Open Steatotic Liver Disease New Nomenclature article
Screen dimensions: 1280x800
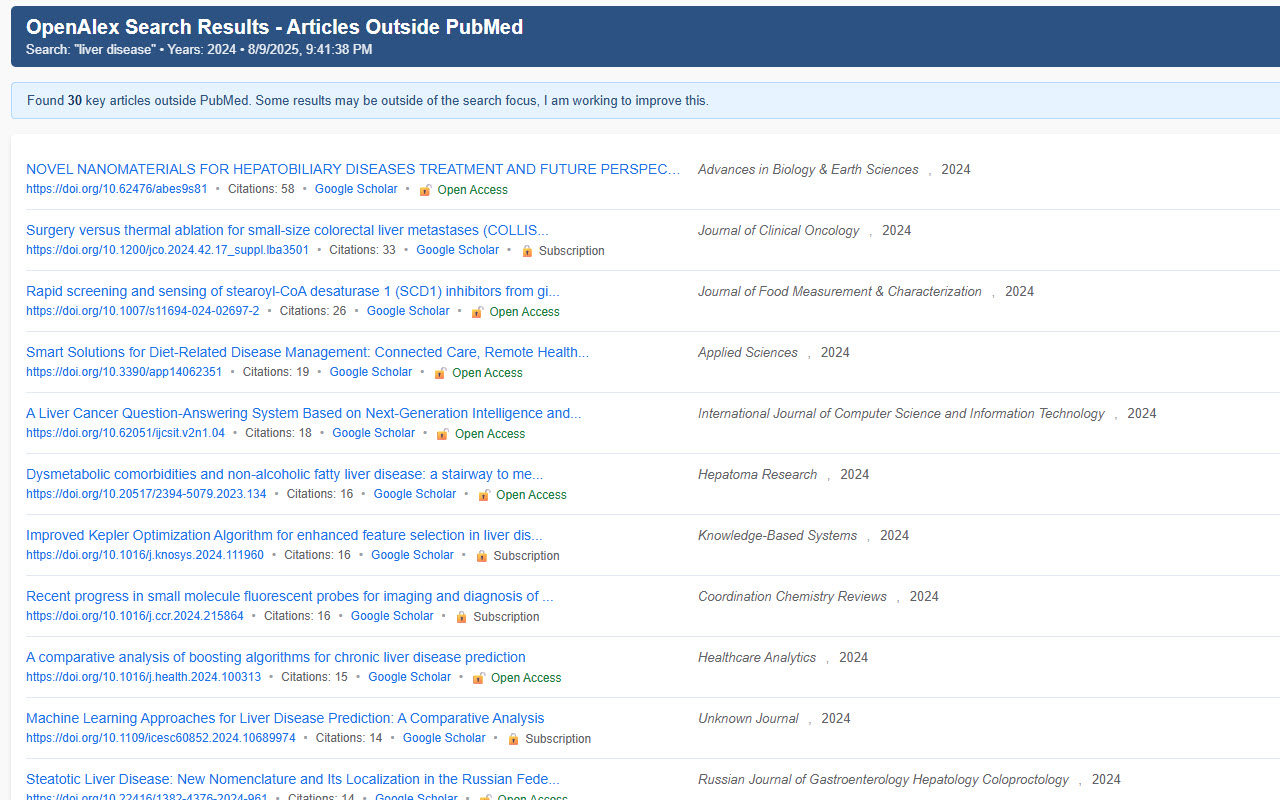click(293, 779)
